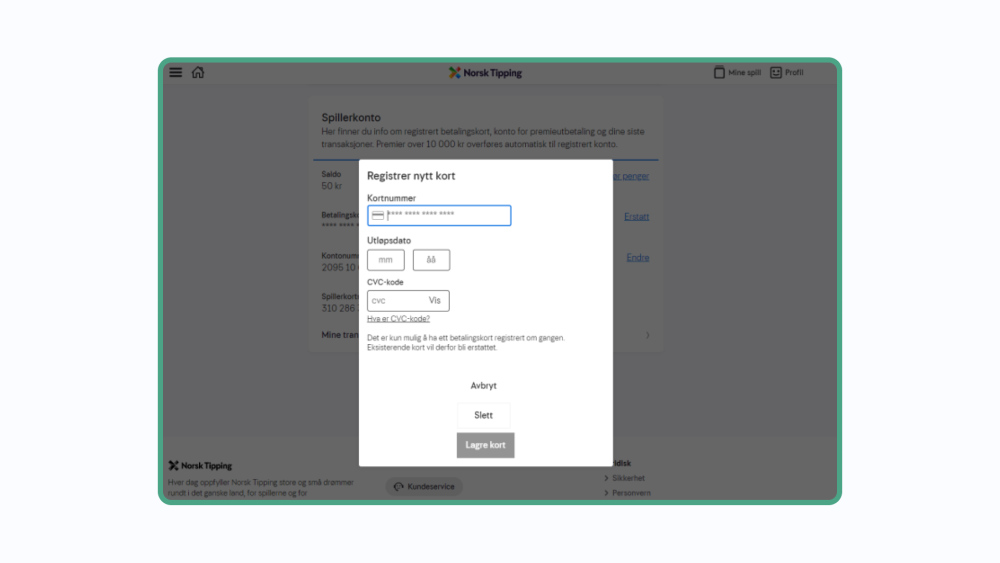This screenshot has height=563, width=1000.
Task: Click the Kundeservice headset button
Action: click(424, 486)
